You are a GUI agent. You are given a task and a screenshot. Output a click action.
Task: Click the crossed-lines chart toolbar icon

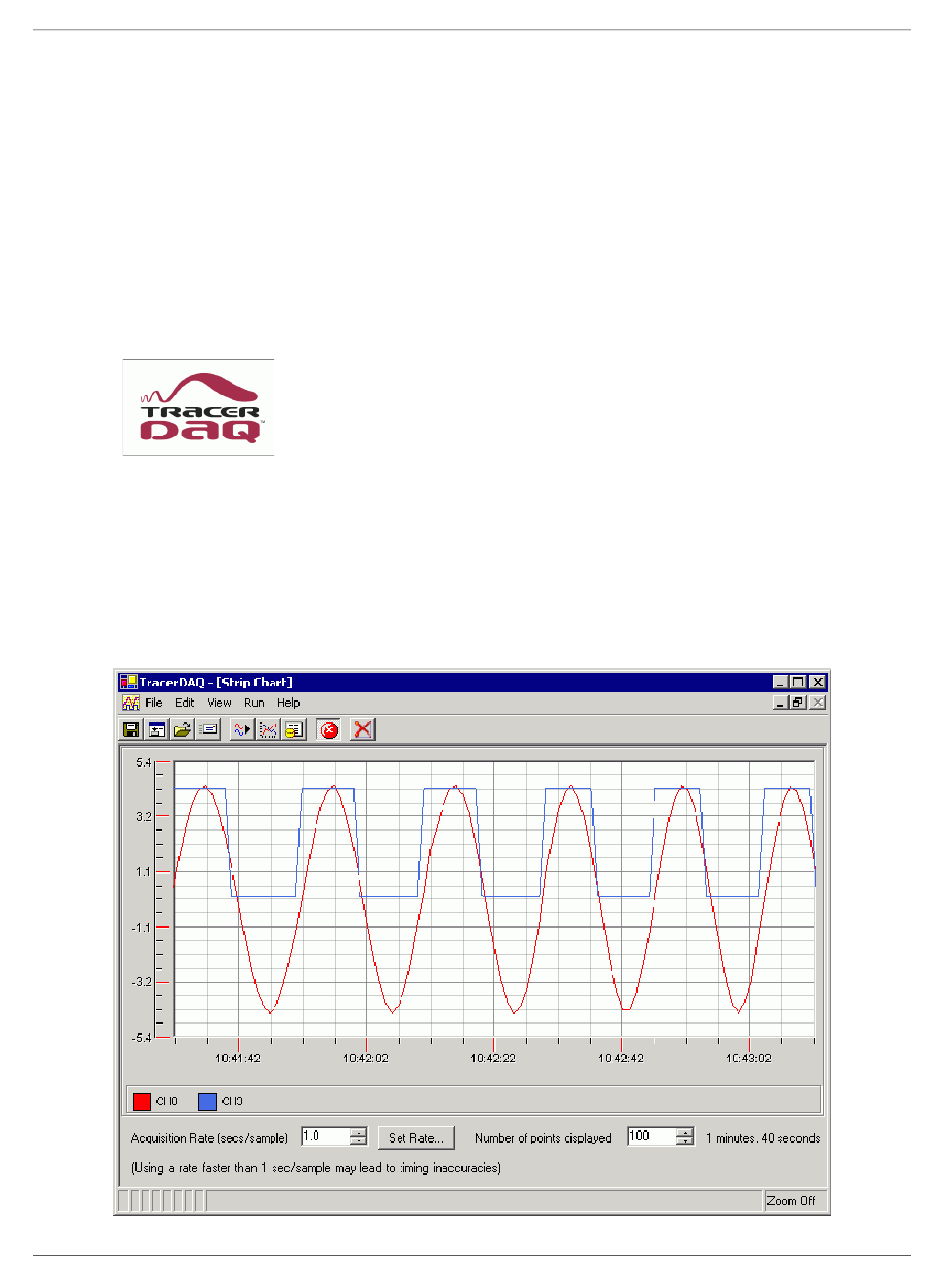[x=268, y=729]
